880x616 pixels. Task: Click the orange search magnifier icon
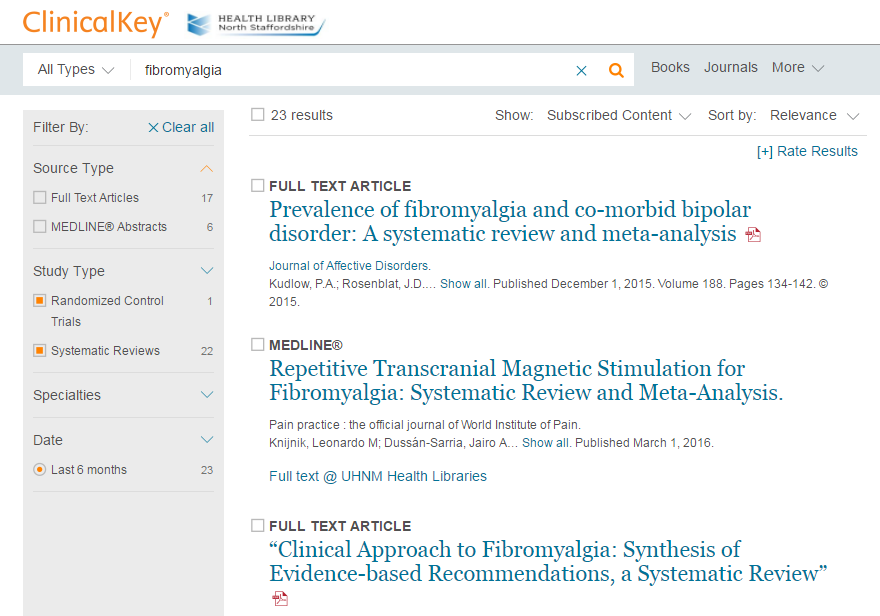point(616,70)
